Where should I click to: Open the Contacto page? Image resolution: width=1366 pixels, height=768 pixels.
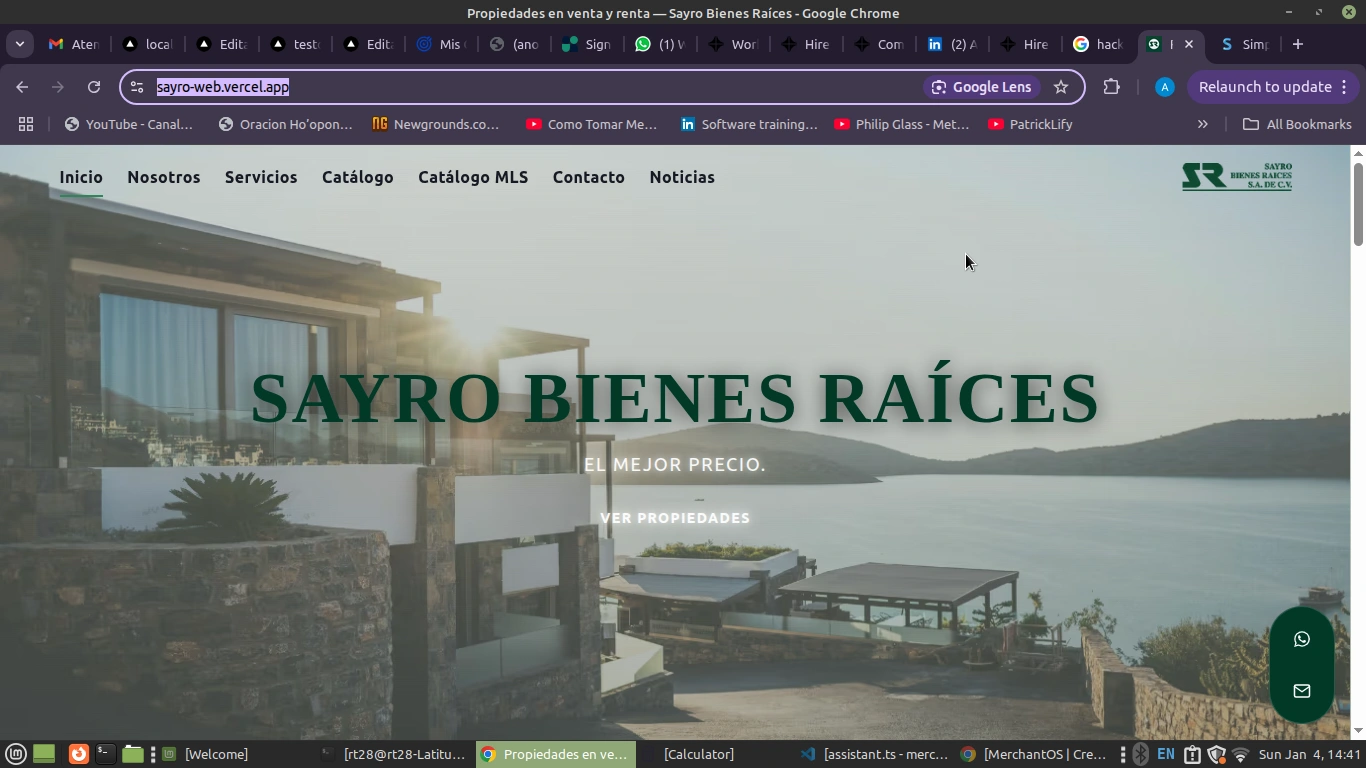coord(589,177)
